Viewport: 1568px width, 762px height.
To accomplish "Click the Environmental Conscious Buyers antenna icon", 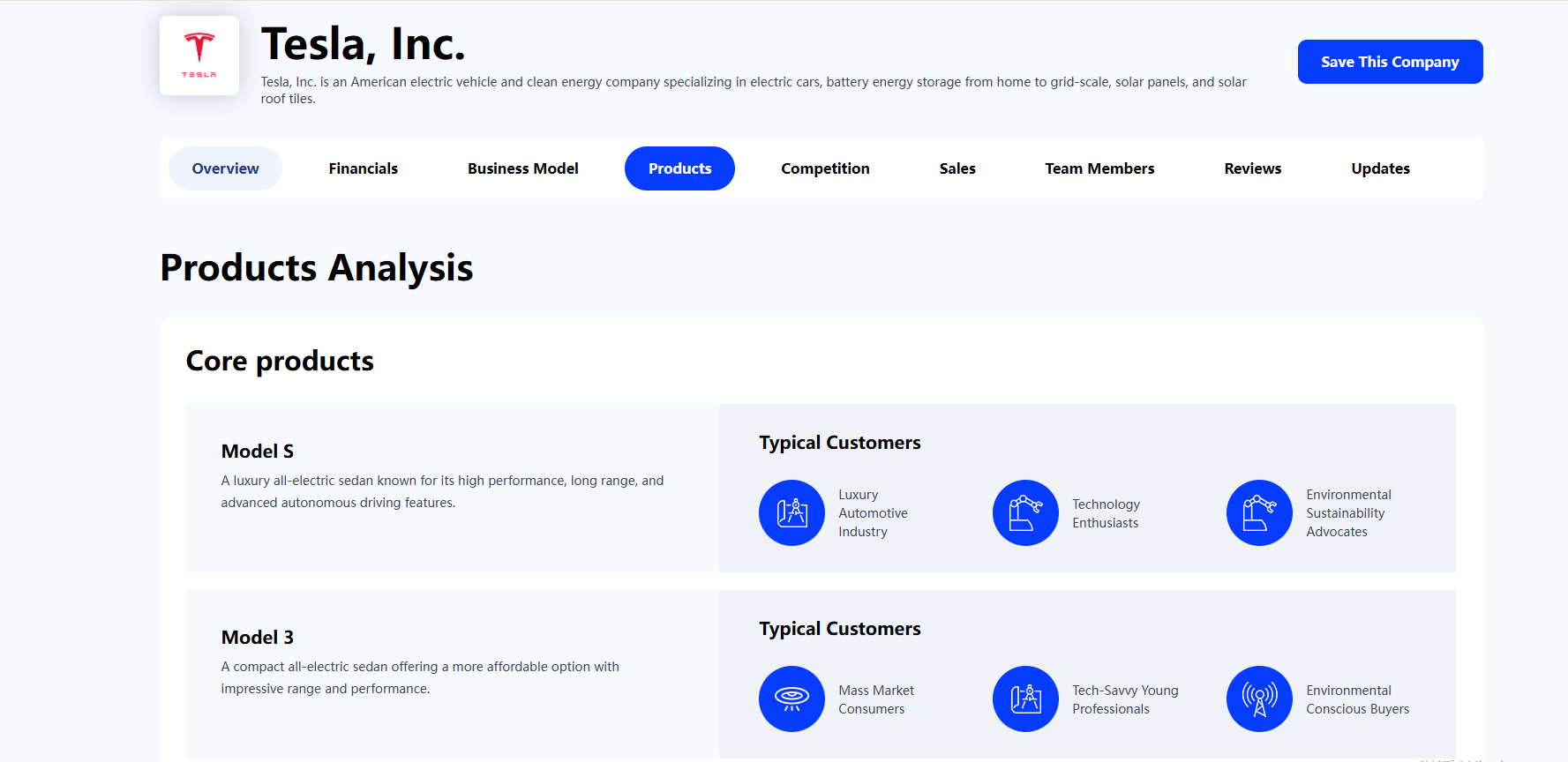I will click(1259, 698).
